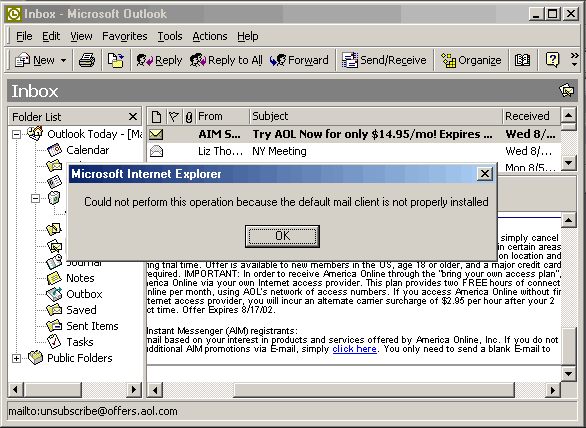The height and width of the screenshot is (428, 586).
Task: Click the Notes folder icon
Action: (55, 278)
